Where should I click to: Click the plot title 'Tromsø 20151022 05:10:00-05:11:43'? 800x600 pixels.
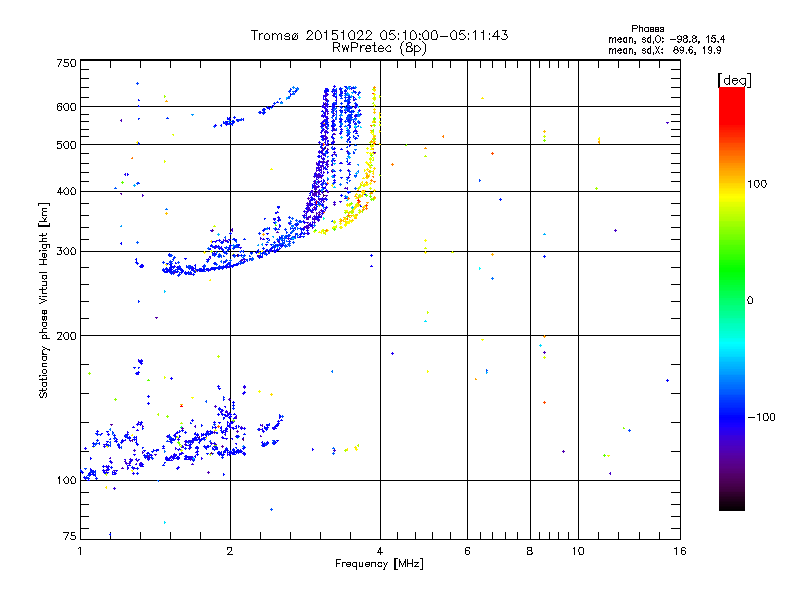(379, 35)
